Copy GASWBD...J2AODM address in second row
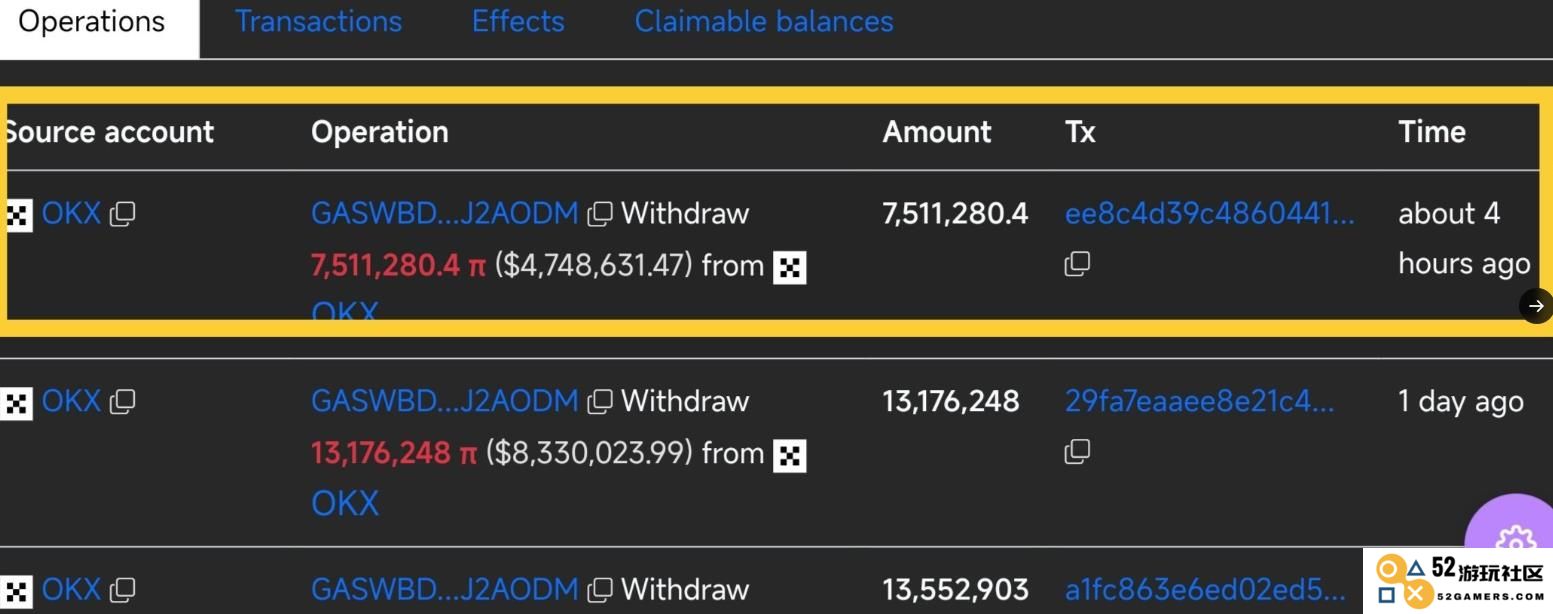 (600, 402)
